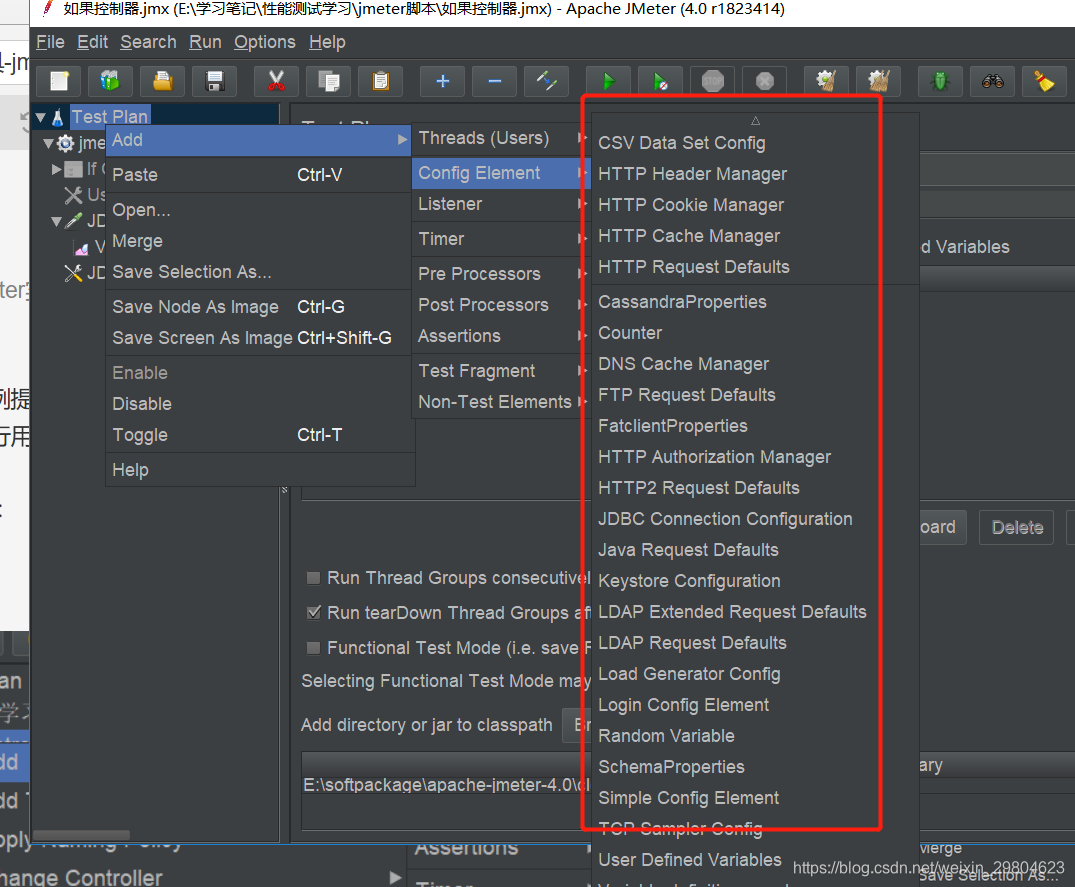Viewport: 1075px width, 887px height.
Task: Click the Shutdown test icon
Action: point(764,82)
